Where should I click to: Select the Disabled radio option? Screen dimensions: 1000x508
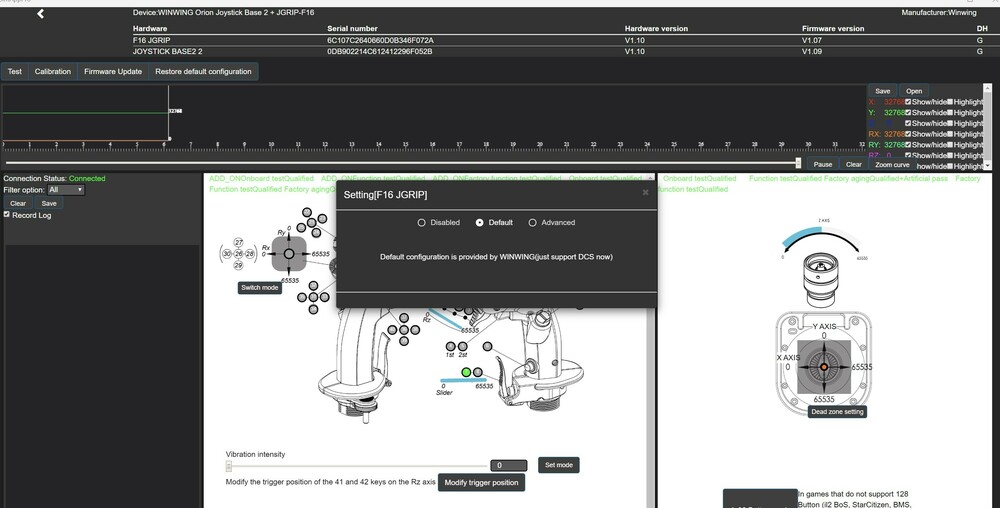[422, 222]
